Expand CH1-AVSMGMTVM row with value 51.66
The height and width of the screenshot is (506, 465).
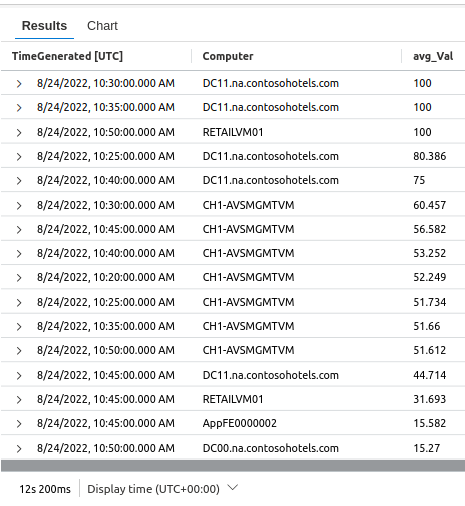pos(19,326)
